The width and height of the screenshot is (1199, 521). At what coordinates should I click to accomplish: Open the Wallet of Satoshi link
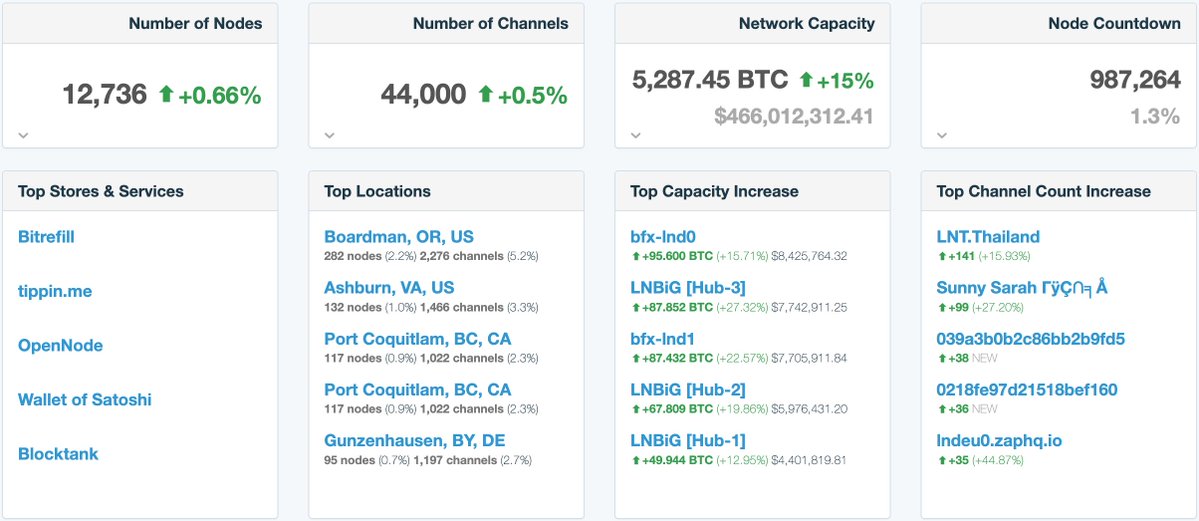click(x=85, y=400)
